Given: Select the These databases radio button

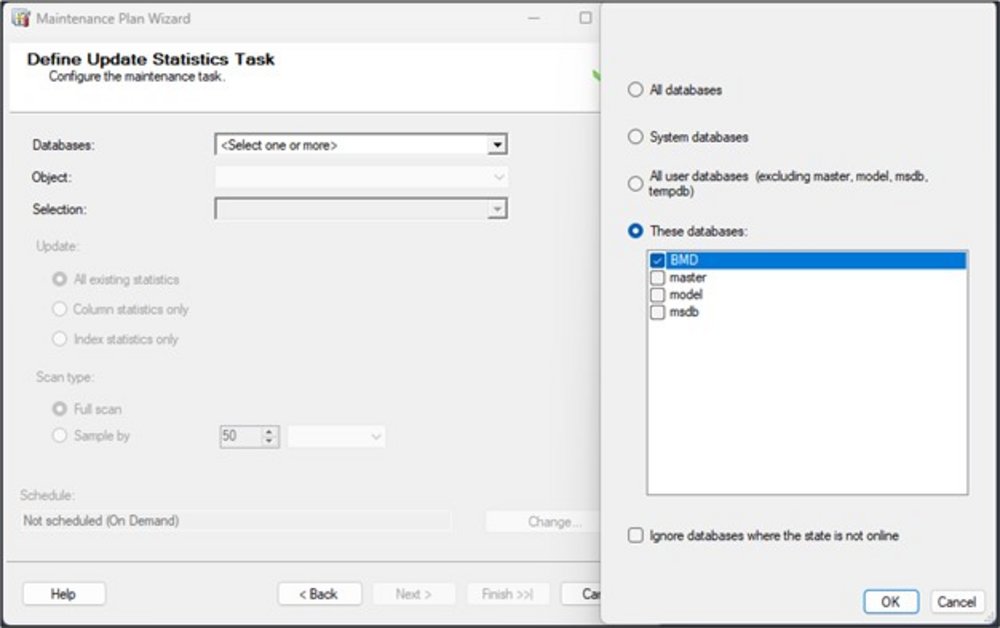Looking at the screenshot, I should [x=635, y=231].
